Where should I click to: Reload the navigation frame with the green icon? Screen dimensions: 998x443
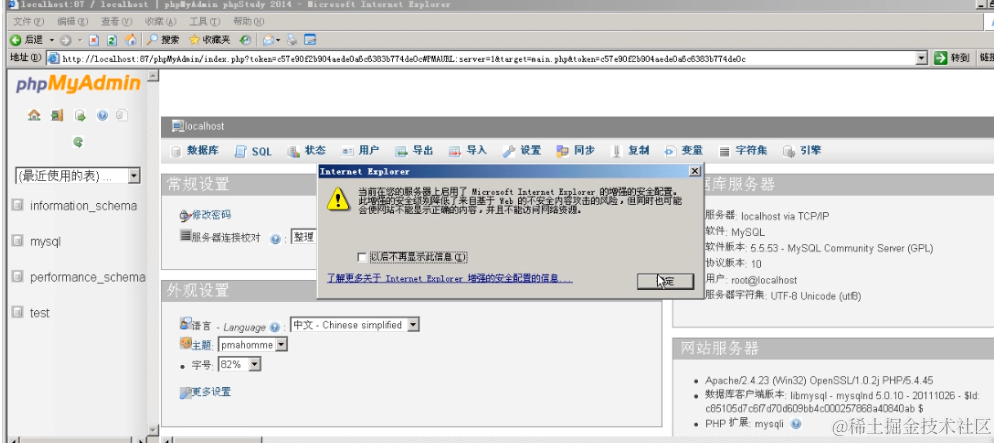click(78, 142)
